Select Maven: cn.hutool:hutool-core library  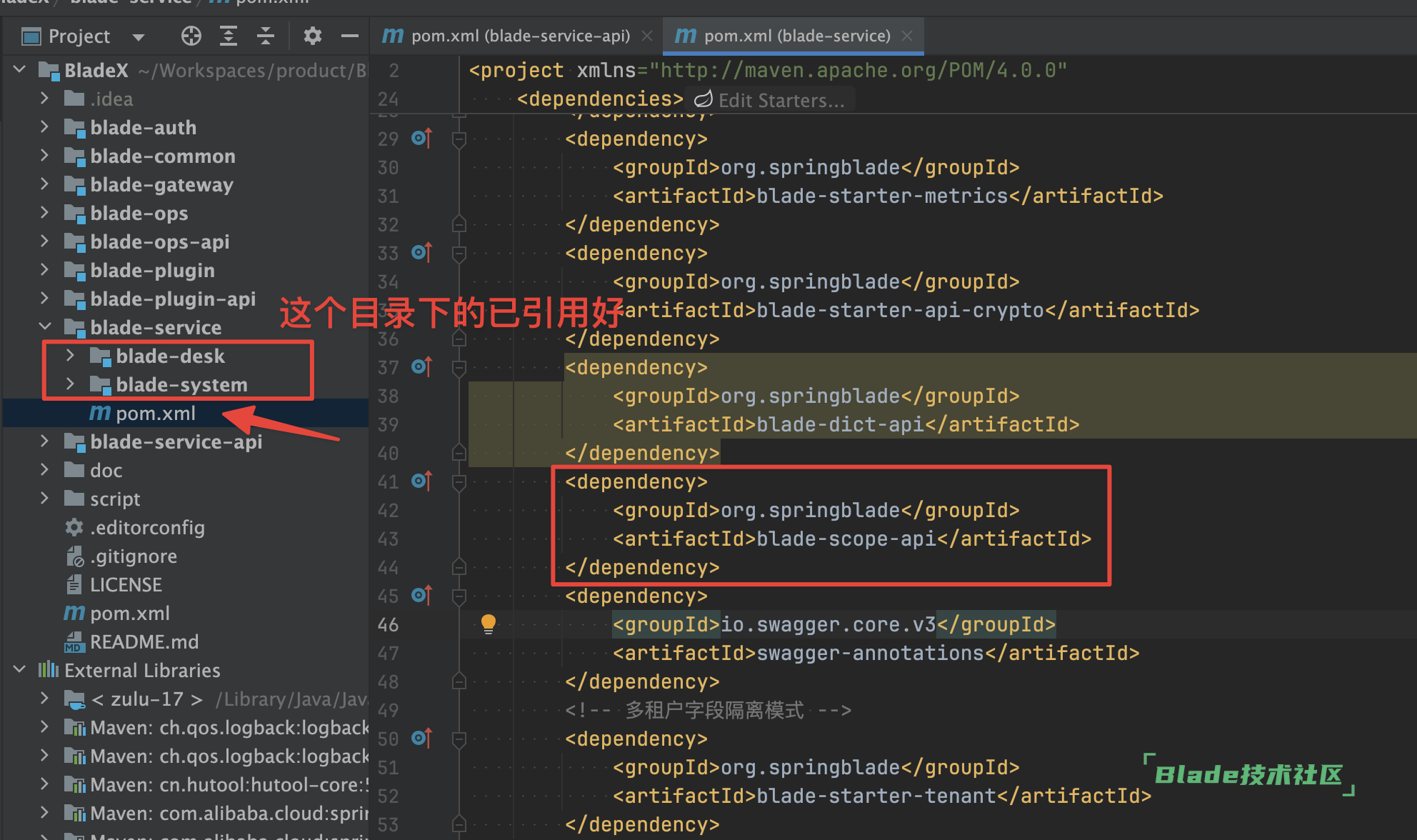pyautogui.click(x=229, y=784)
